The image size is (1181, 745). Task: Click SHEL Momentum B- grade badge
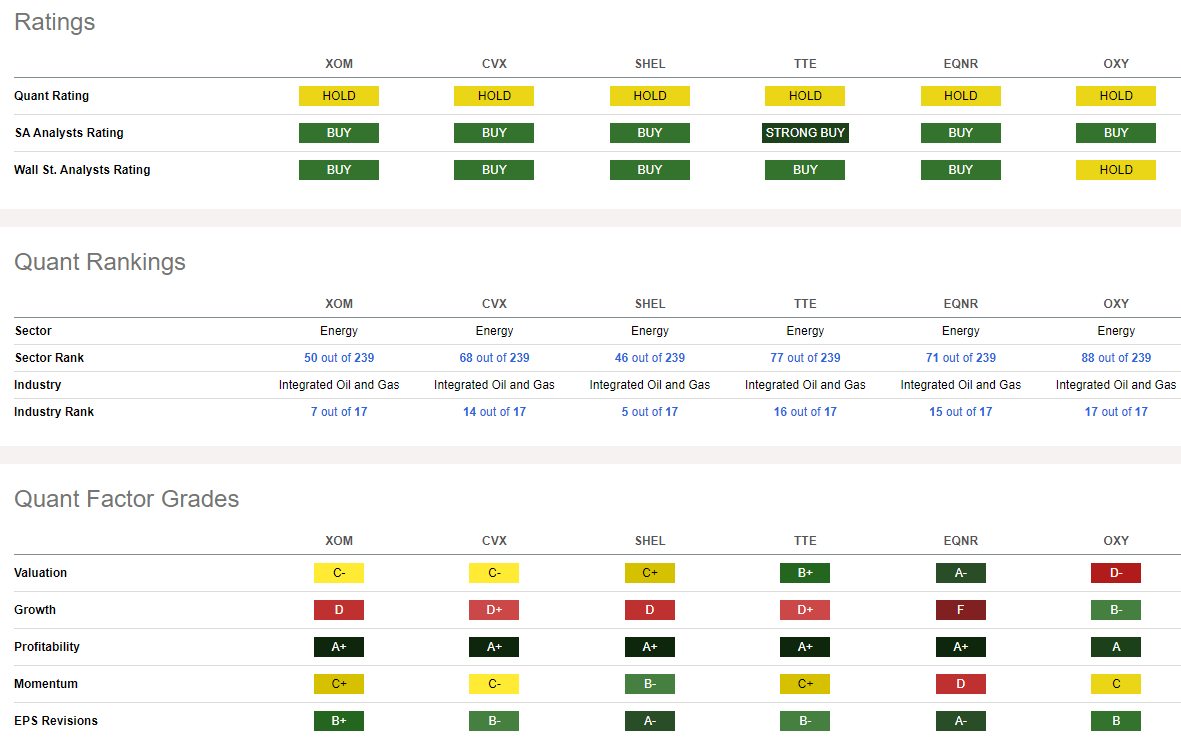(649, 683)
